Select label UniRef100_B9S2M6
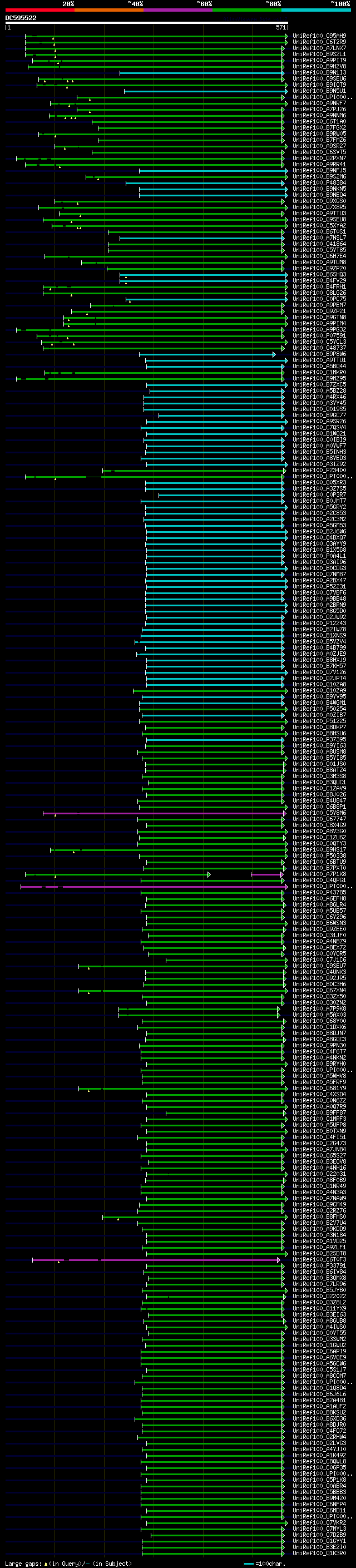This screenshot has width=356, height=1568. pos(319,176)
